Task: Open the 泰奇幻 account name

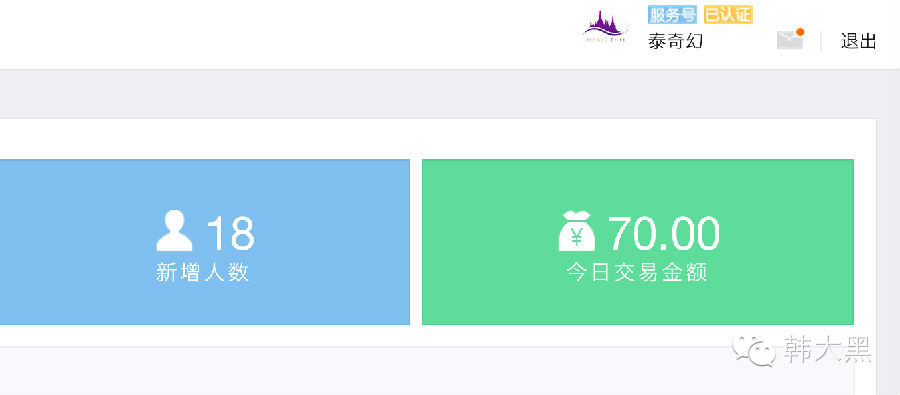Action: 676,41
